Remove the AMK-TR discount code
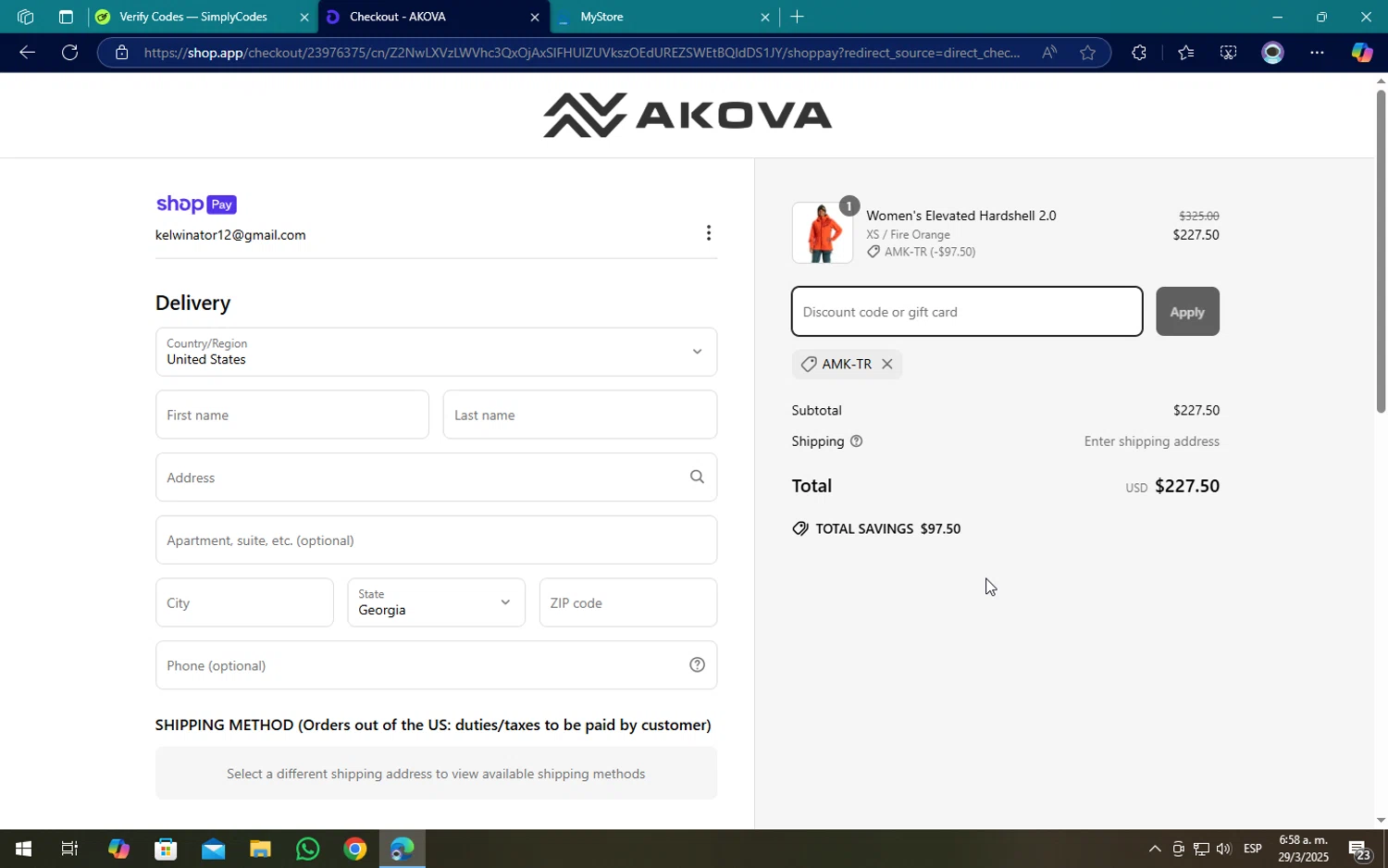1388x868 pixels. pyautogui.click(x=886, y=365)
